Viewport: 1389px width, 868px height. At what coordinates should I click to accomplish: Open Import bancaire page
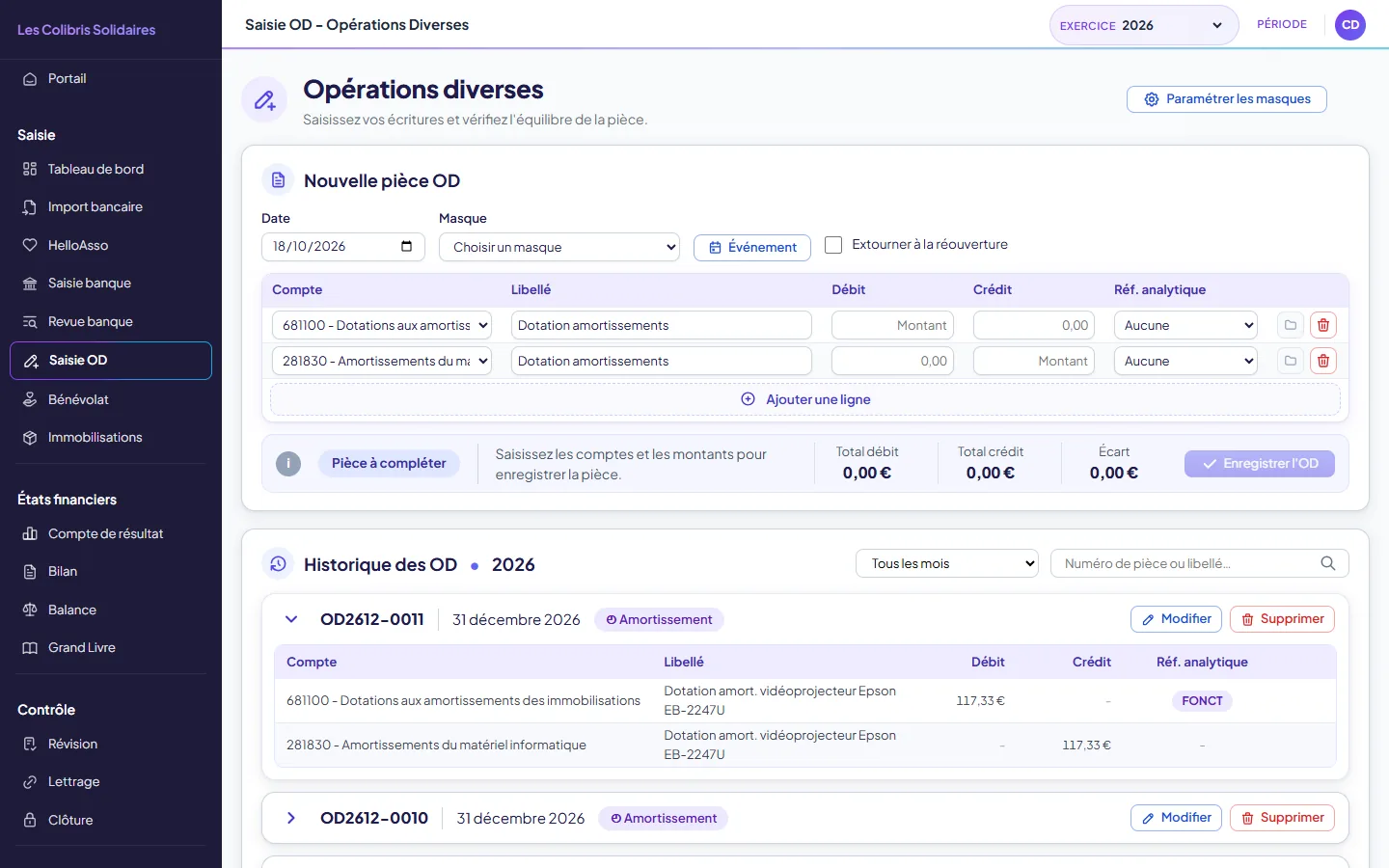pos(111,207)
